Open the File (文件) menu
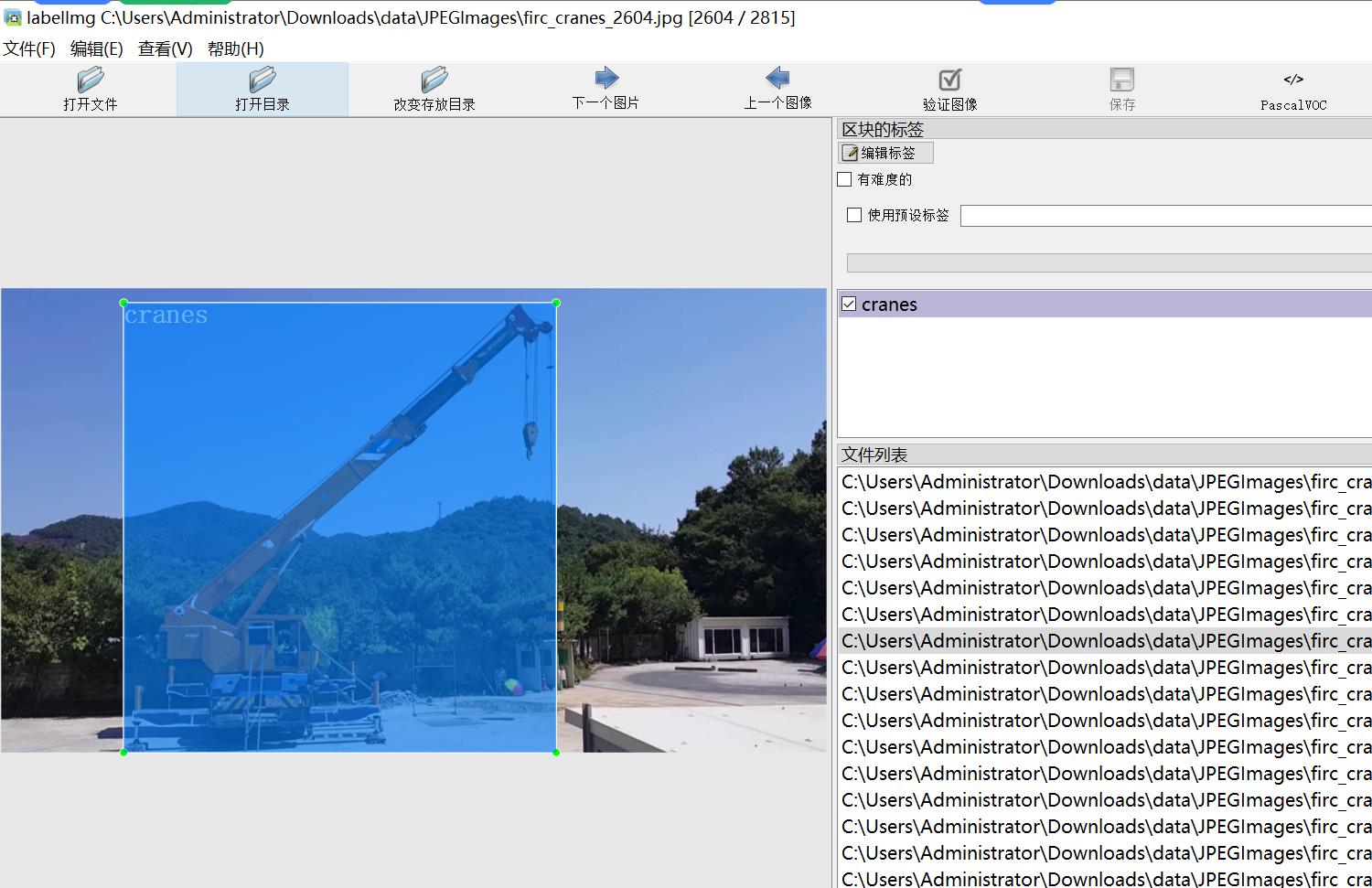This screenshot has height=888, width=1372. point(29,48)
